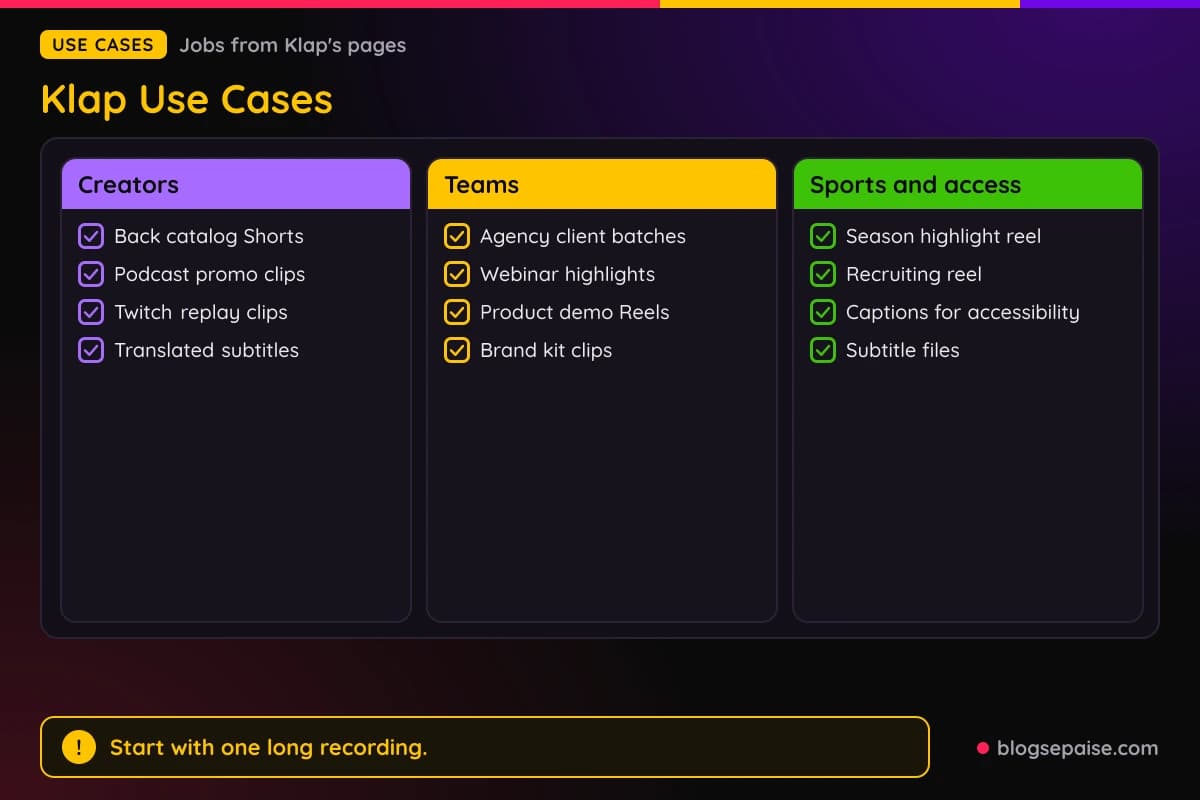Toggle the Podcast promo clips checkbox
The image size is (1200, 800).
coord(91,274)
